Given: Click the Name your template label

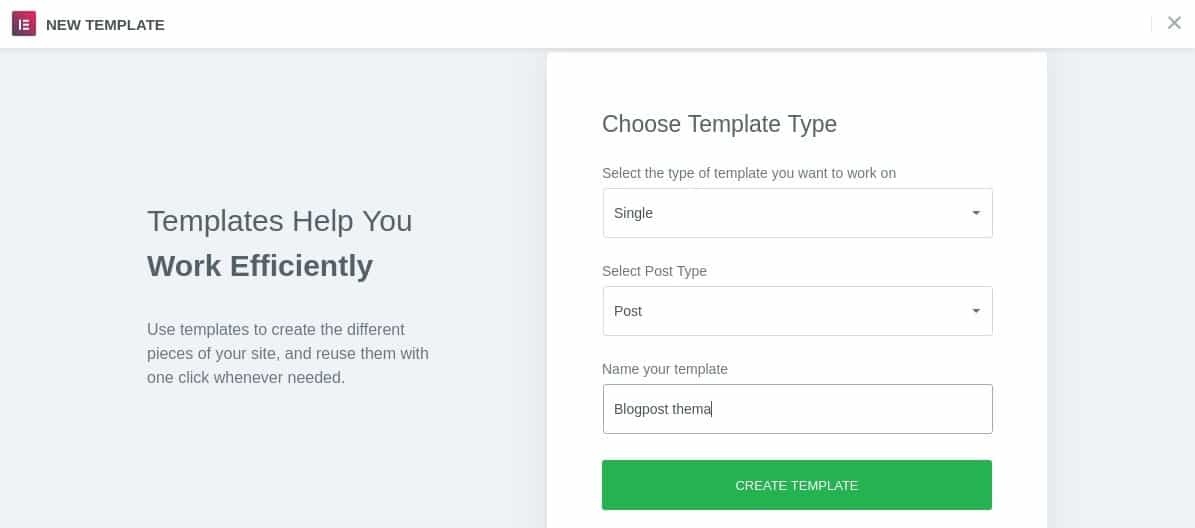Looking at the screenshot, I should coord(665,369).
